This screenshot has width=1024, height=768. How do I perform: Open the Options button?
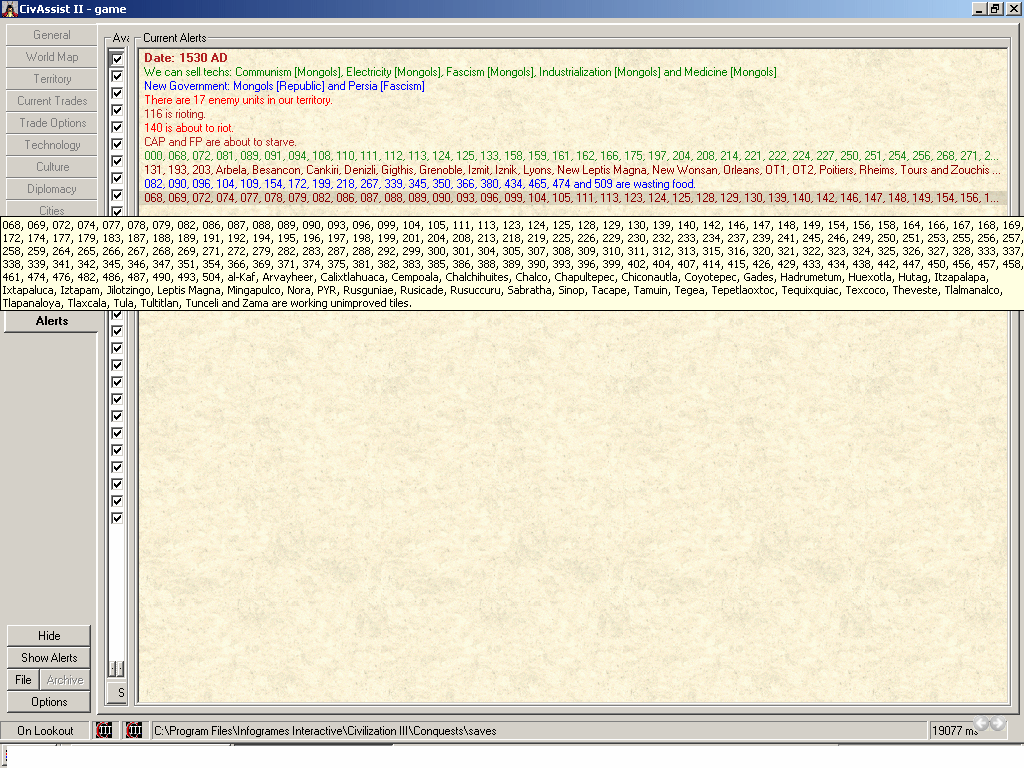click(49, 702)
